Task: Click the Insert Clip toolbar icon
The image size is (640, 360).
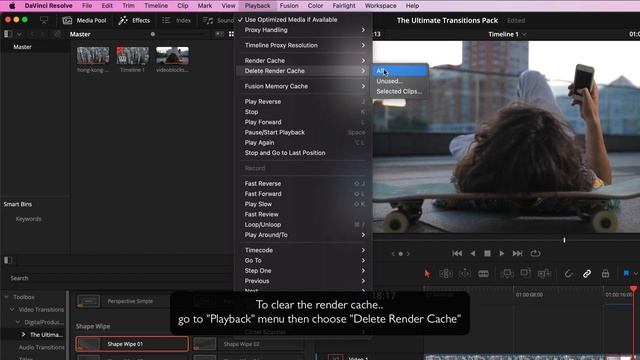Action: click(x=507, y=273)
